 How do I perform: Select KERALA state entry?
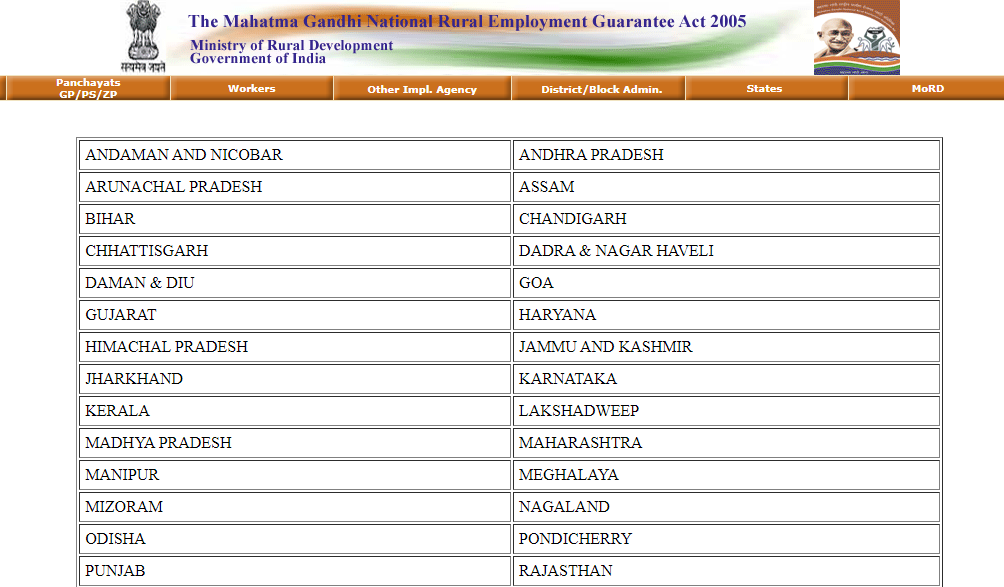click(x=117, y=411)
